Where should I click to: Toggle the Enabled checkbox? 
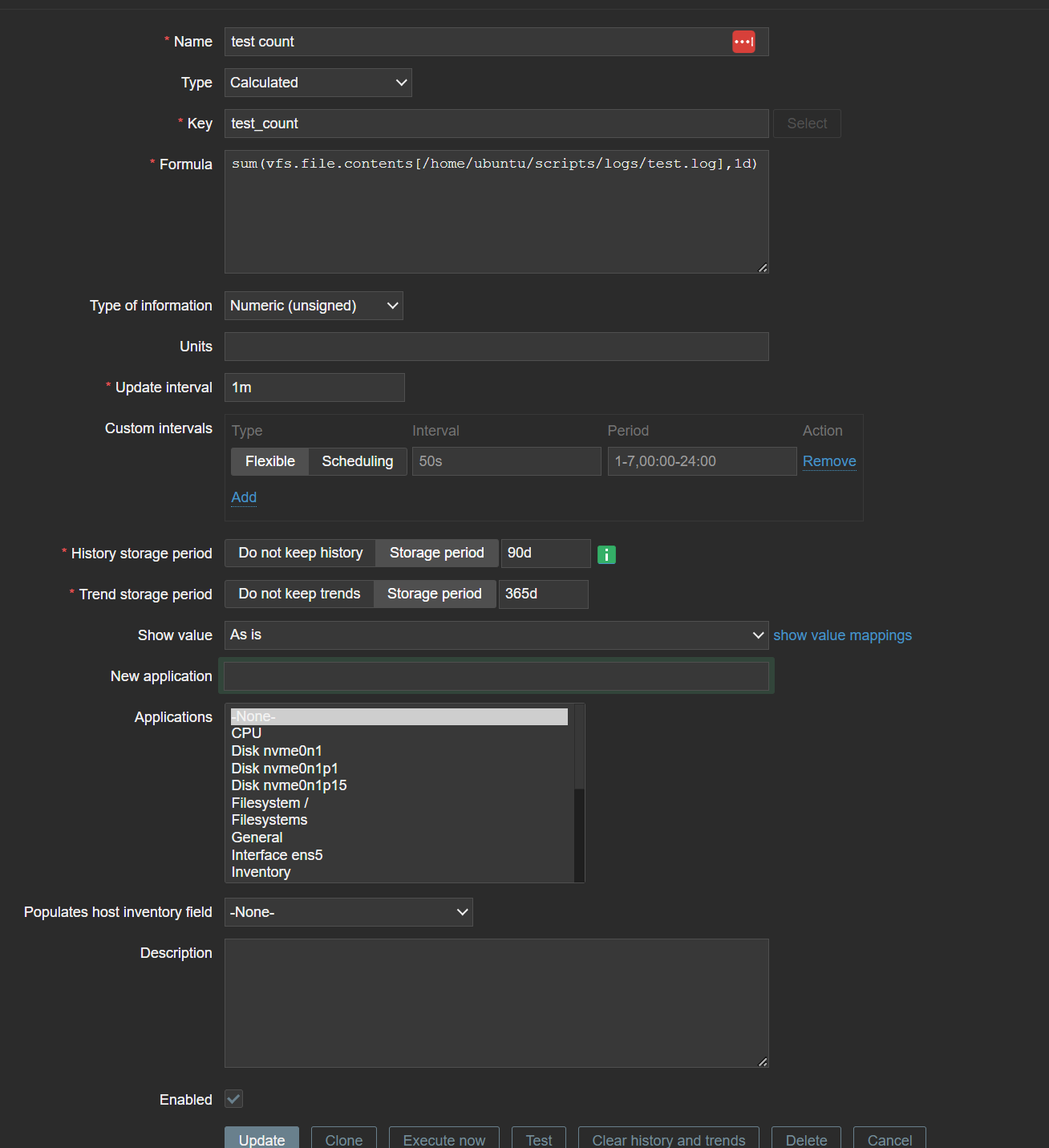(x=233, y=1099)
